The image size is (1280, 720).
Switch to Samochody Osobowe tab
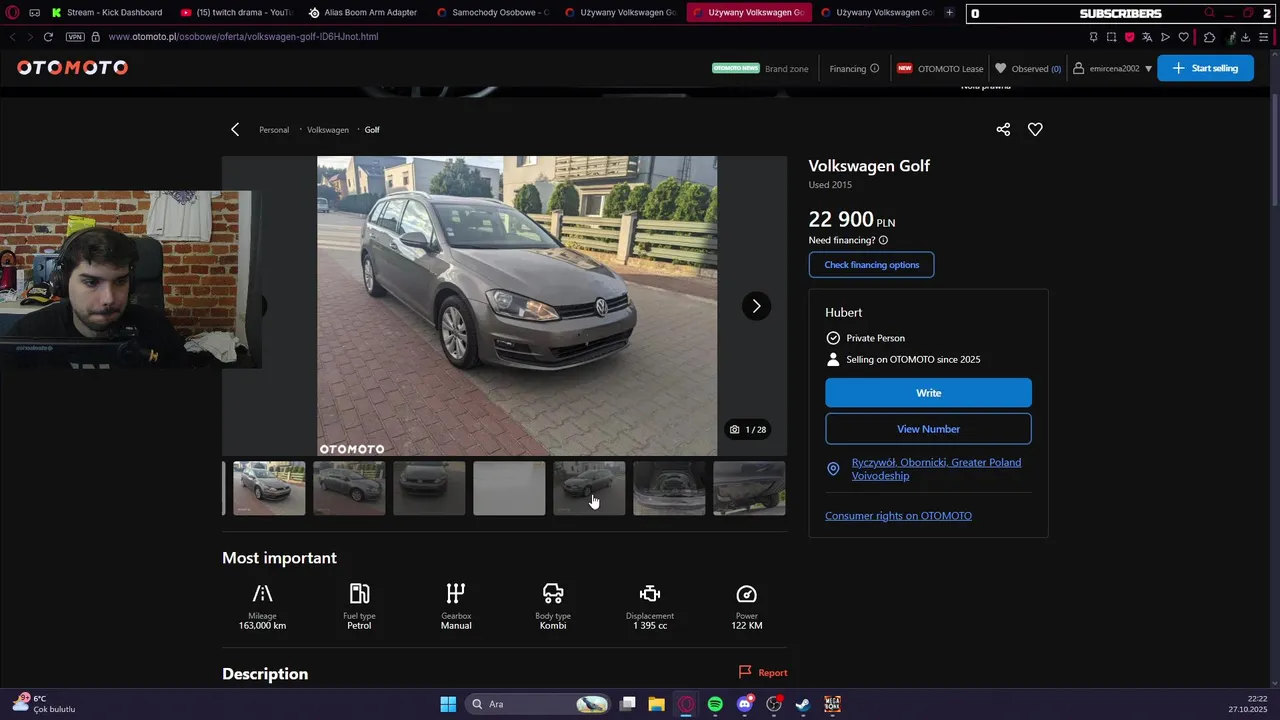(493, 13)
